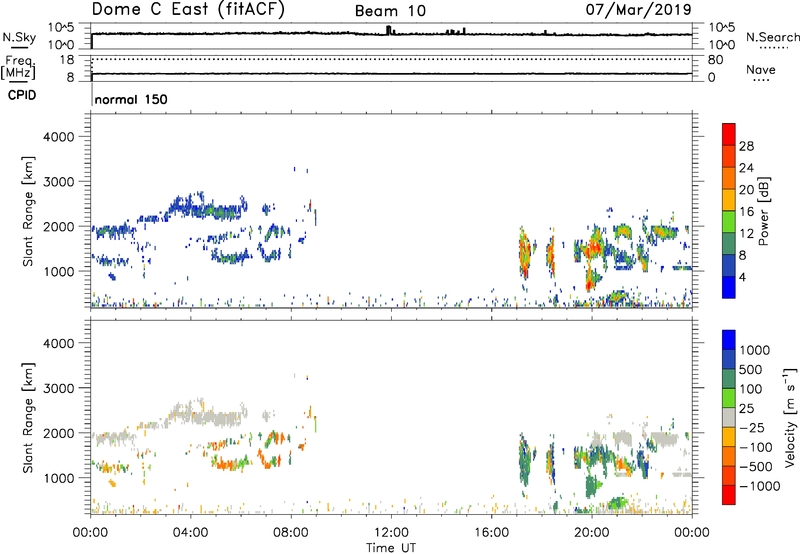Screen dimensions: 800x554
Task: Click the '4000' tick of power panel
Action: (59, 137)
